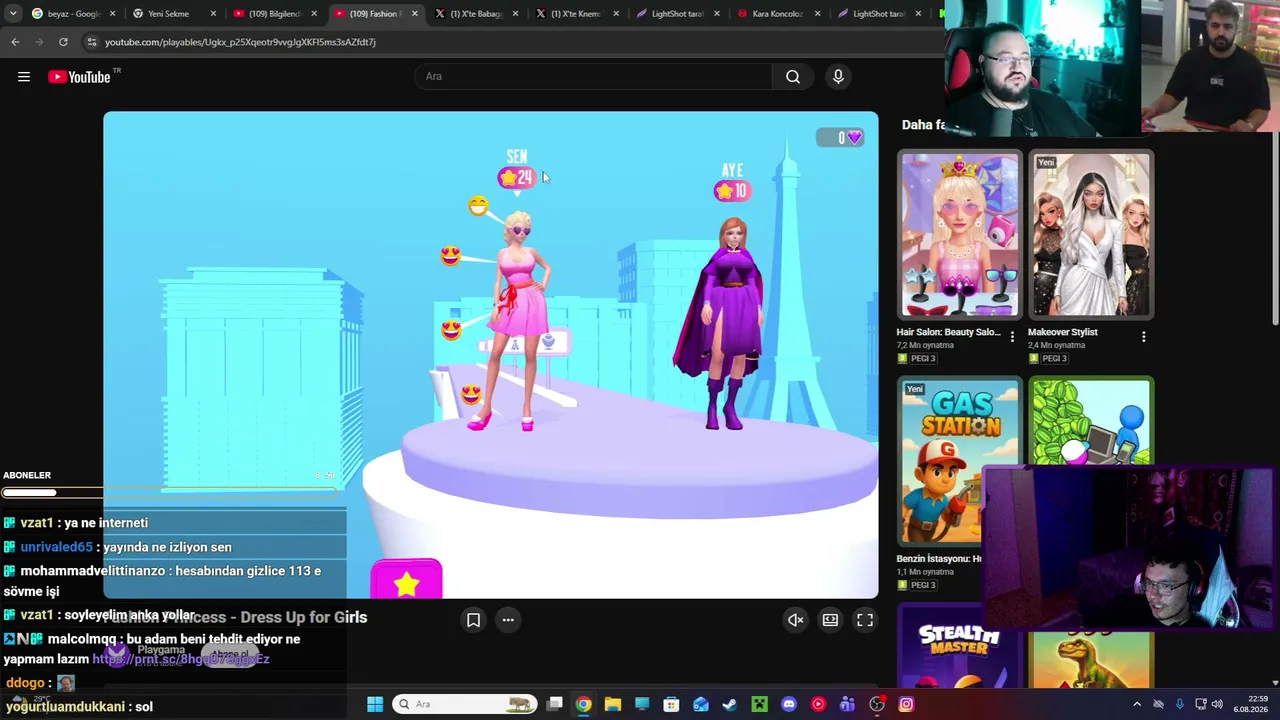Open the Windows Start menu
Image resolution: width=1280 pixels, height=720 pixels.
[x=375, y=704]
